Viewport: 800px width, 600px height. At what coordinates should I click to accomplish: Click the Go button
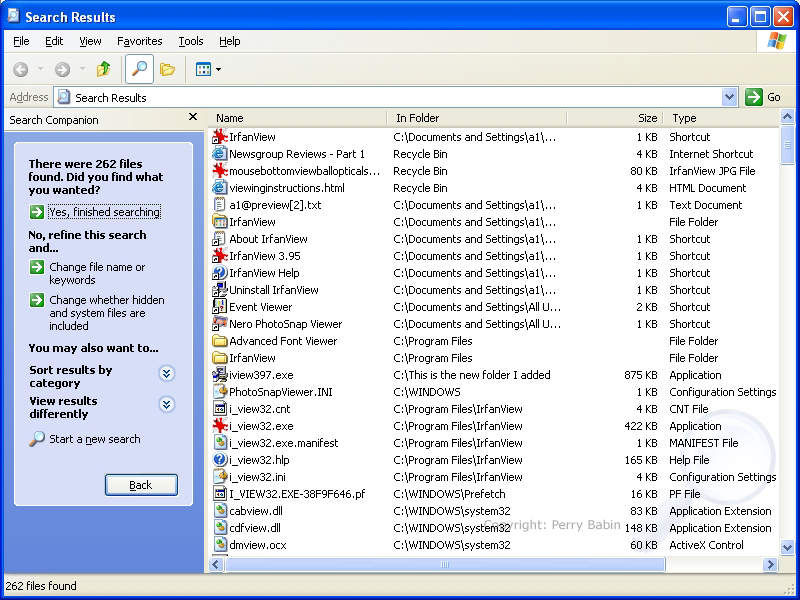point(763,97)
